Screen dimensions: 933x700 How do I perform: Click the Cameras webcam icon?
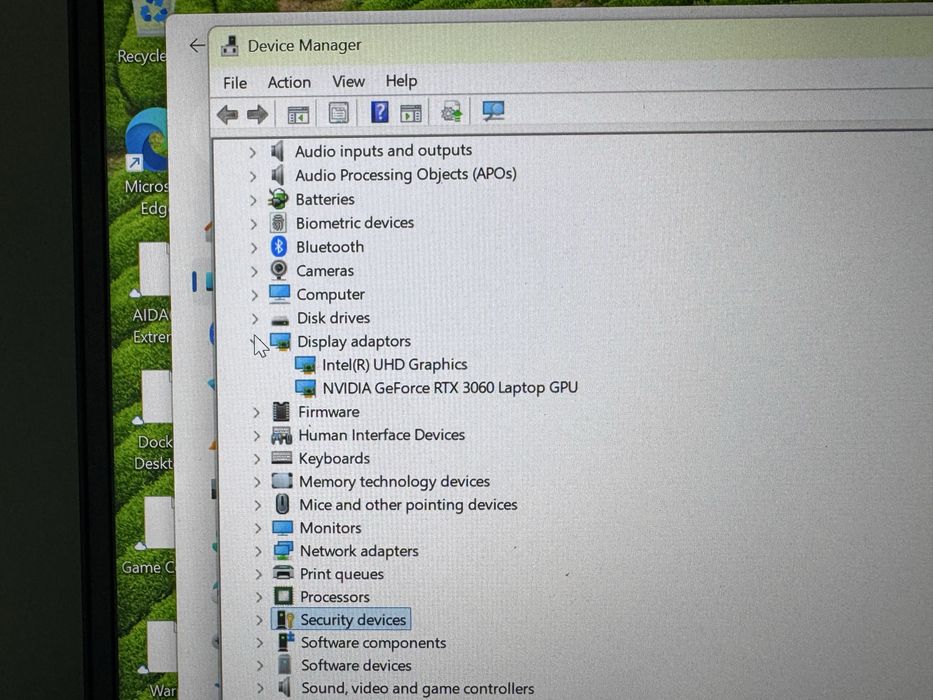click(x=278, y=270)
